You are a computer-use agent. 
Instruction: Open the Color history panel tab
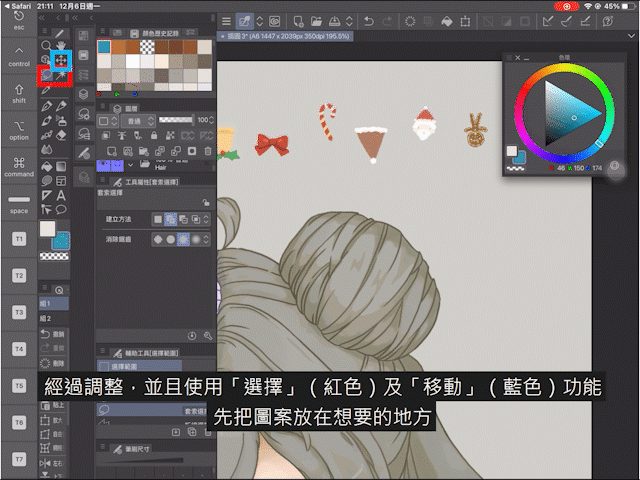pos(155,33)
